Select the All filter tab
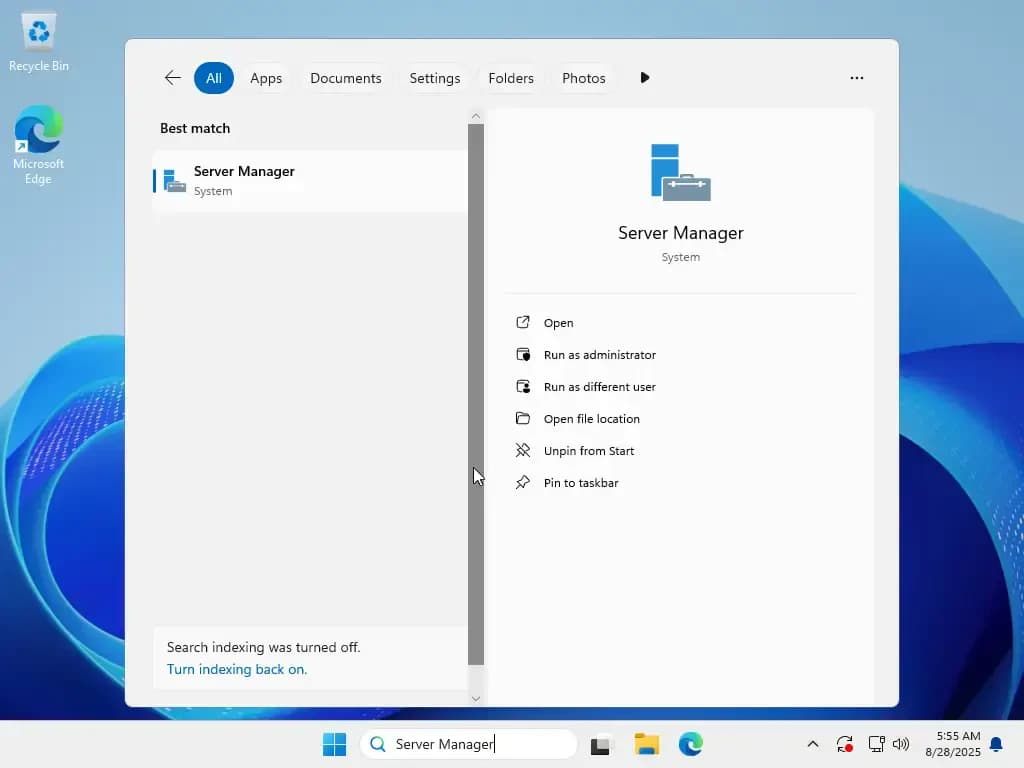The height and width of the screenshot is (768, 1024). pos(214,78)
